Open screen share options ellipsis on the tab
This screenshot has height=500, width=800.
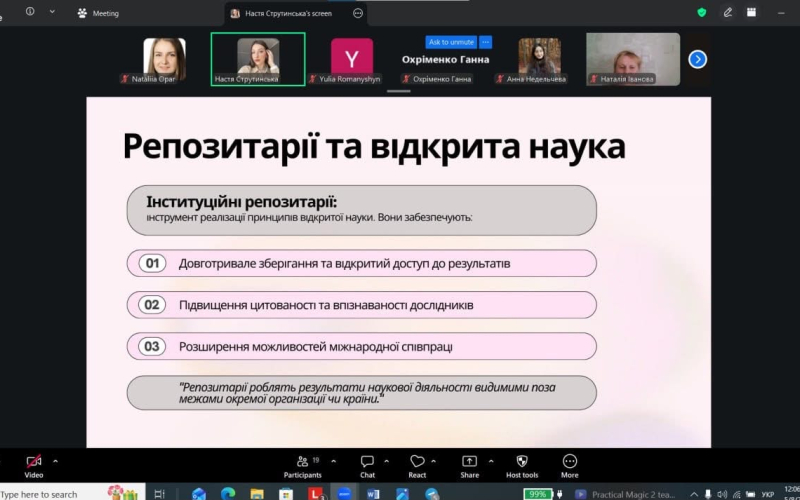(358, 13)
